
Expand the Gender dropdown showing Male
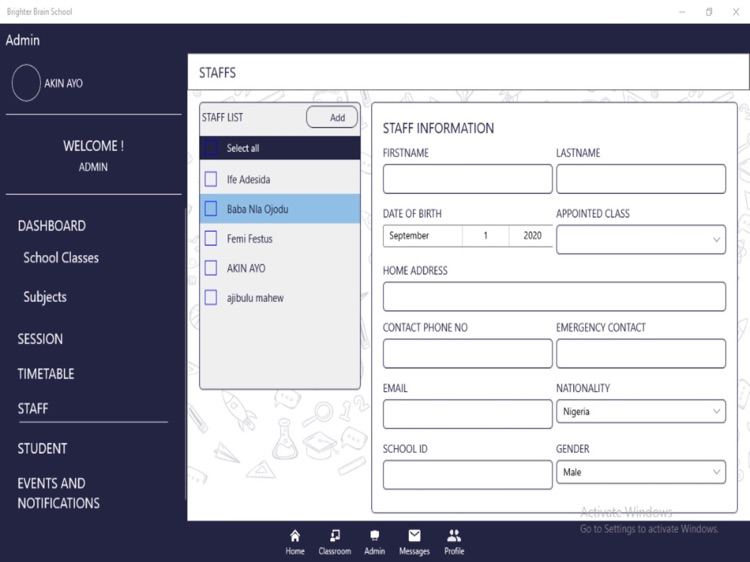pos(641,472)
